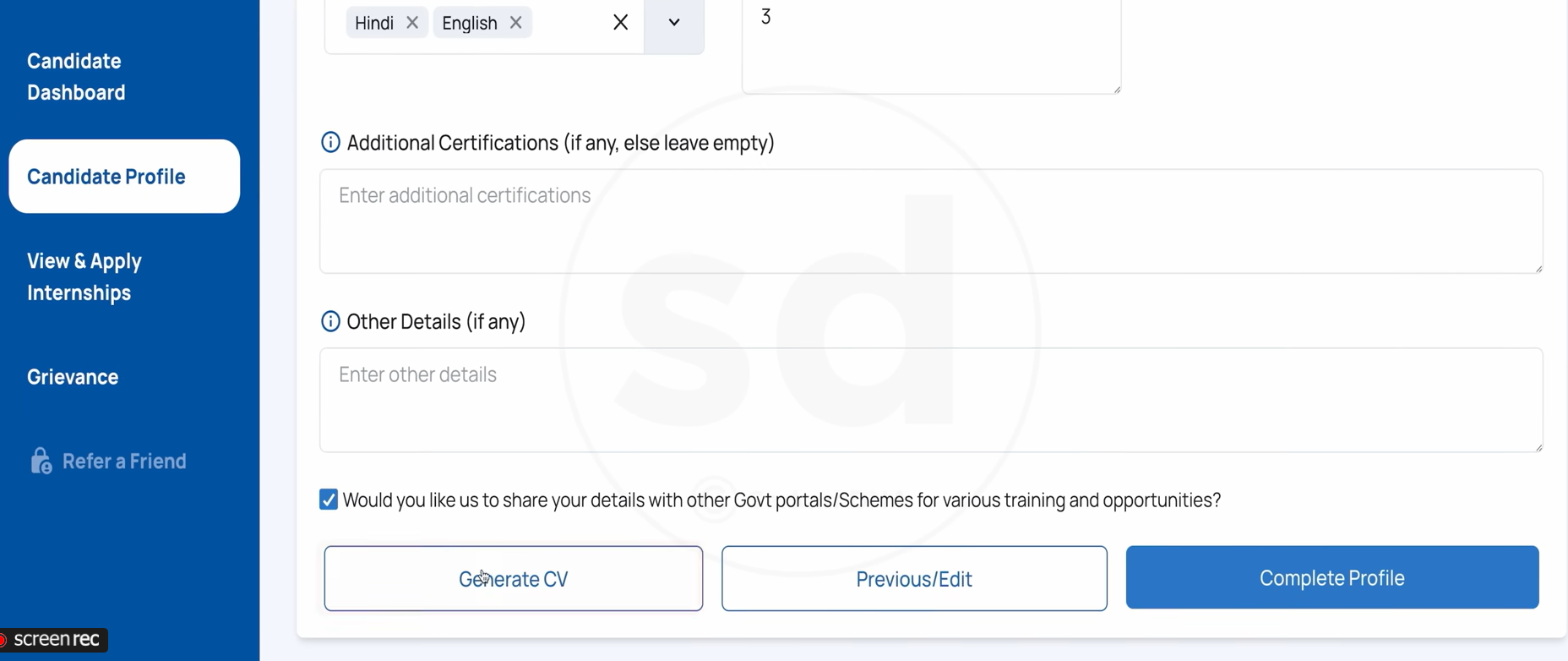Clear all selected languages
Image resolution: width=1568 pixels, height=661 pixels.
click(x=620, y=23)
